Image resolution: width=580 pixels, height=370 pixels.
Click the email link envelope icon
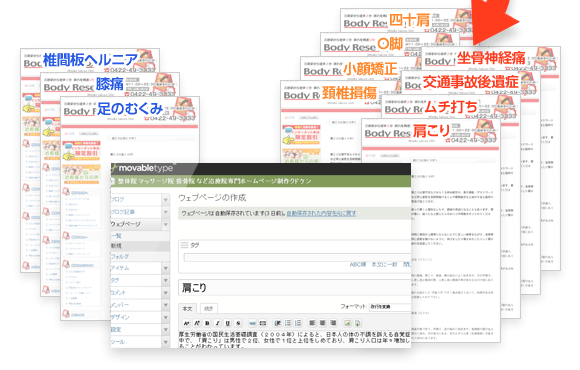(263, 323)
